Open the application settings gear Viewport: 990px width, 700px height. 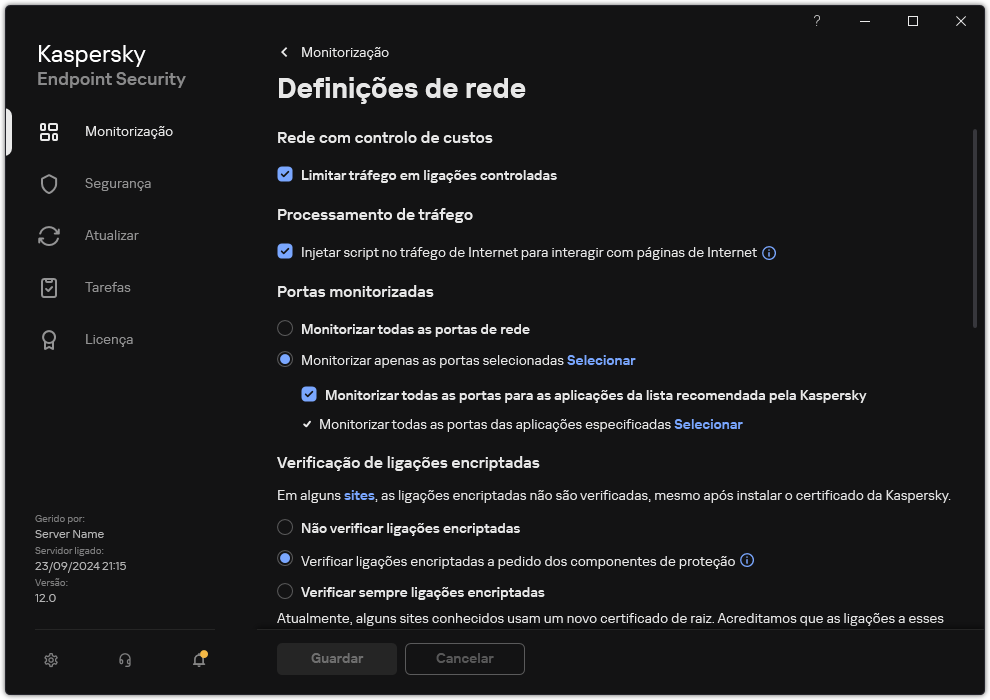click(50, 660)
